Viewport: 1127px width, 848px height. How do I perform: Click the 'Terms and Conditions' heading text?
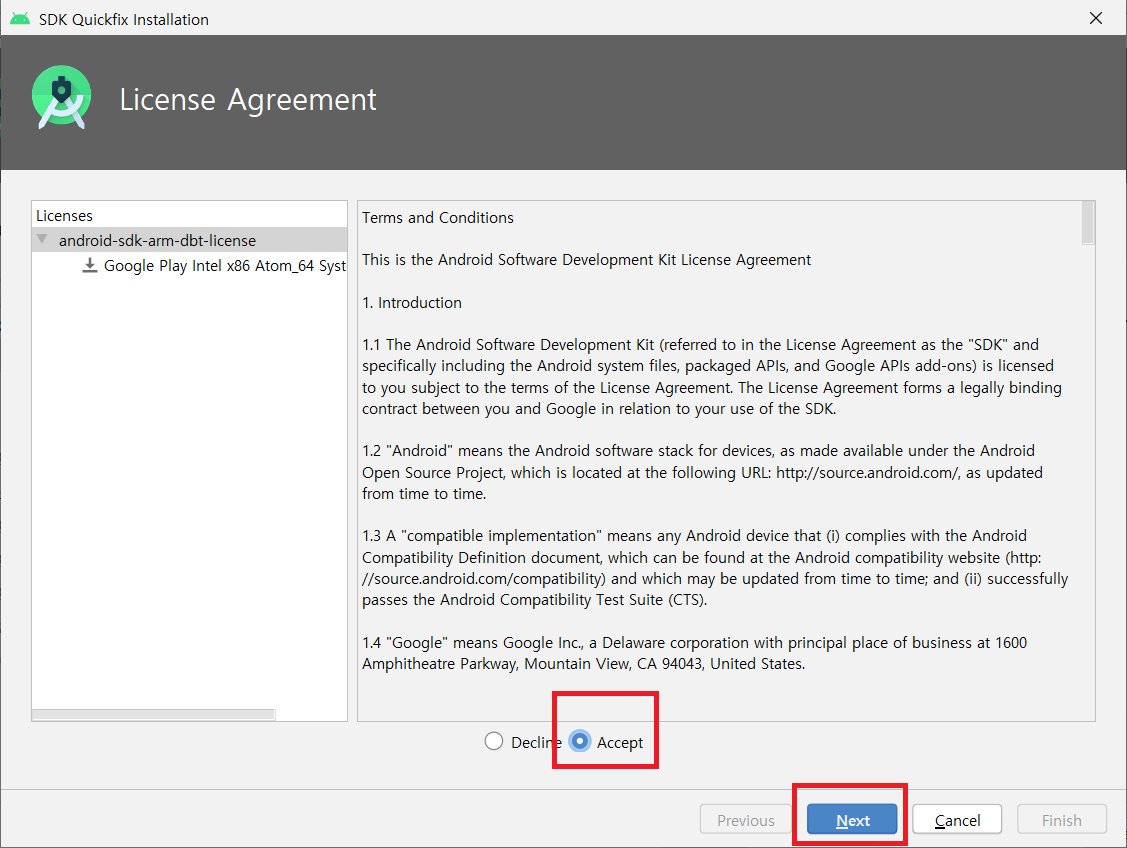(438, 218)
